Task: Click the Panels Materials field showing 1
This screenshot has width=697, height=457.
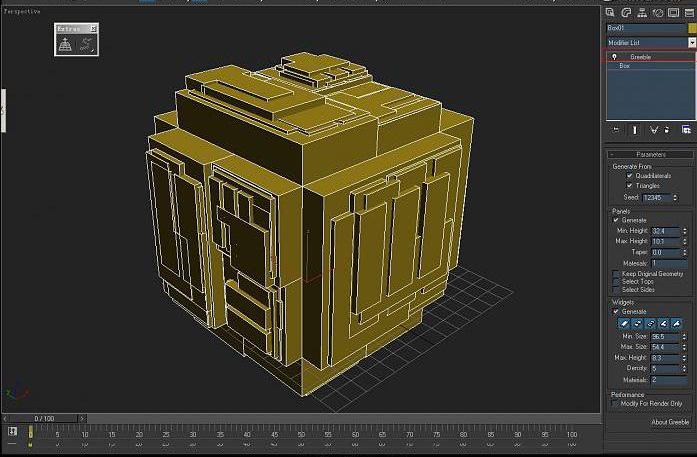Action: click(669, 263)
